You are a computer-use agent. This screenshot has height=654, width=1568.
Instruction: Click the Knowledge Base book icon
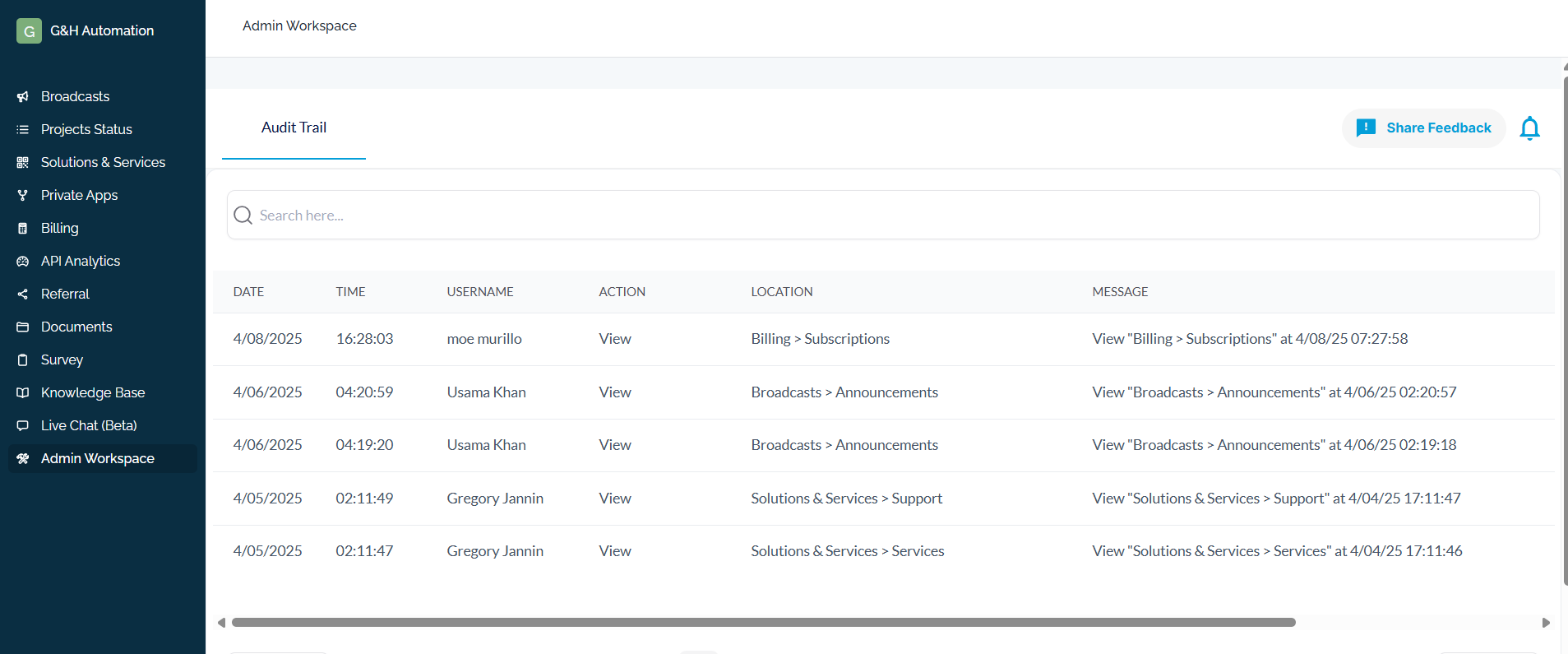[23, 393]
